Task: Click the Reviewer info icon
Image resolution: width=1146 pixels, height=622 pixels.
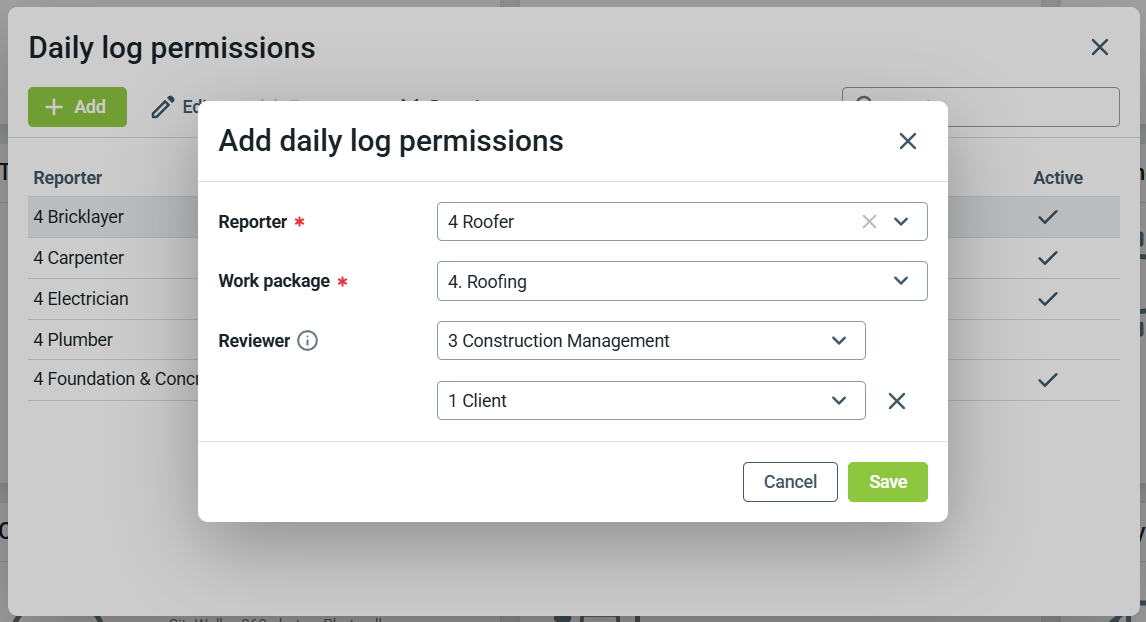Action: (x=308, y=341)
